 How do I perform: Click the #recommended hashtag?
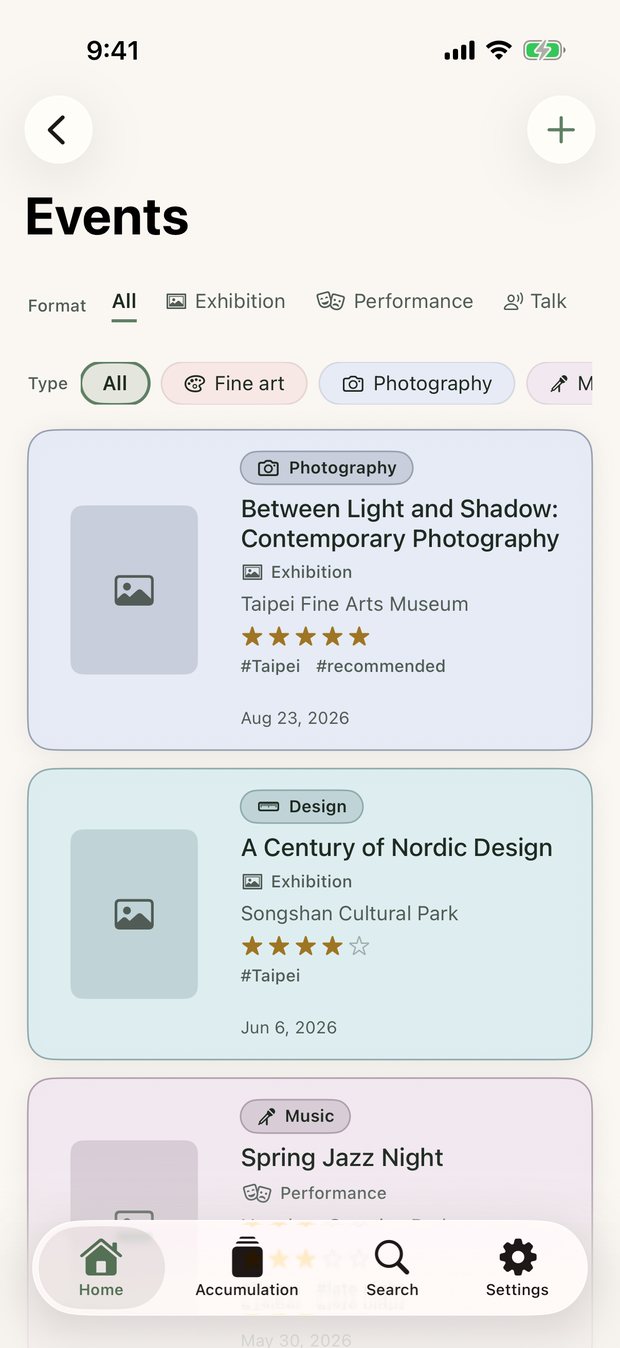(x=381, y=666)
